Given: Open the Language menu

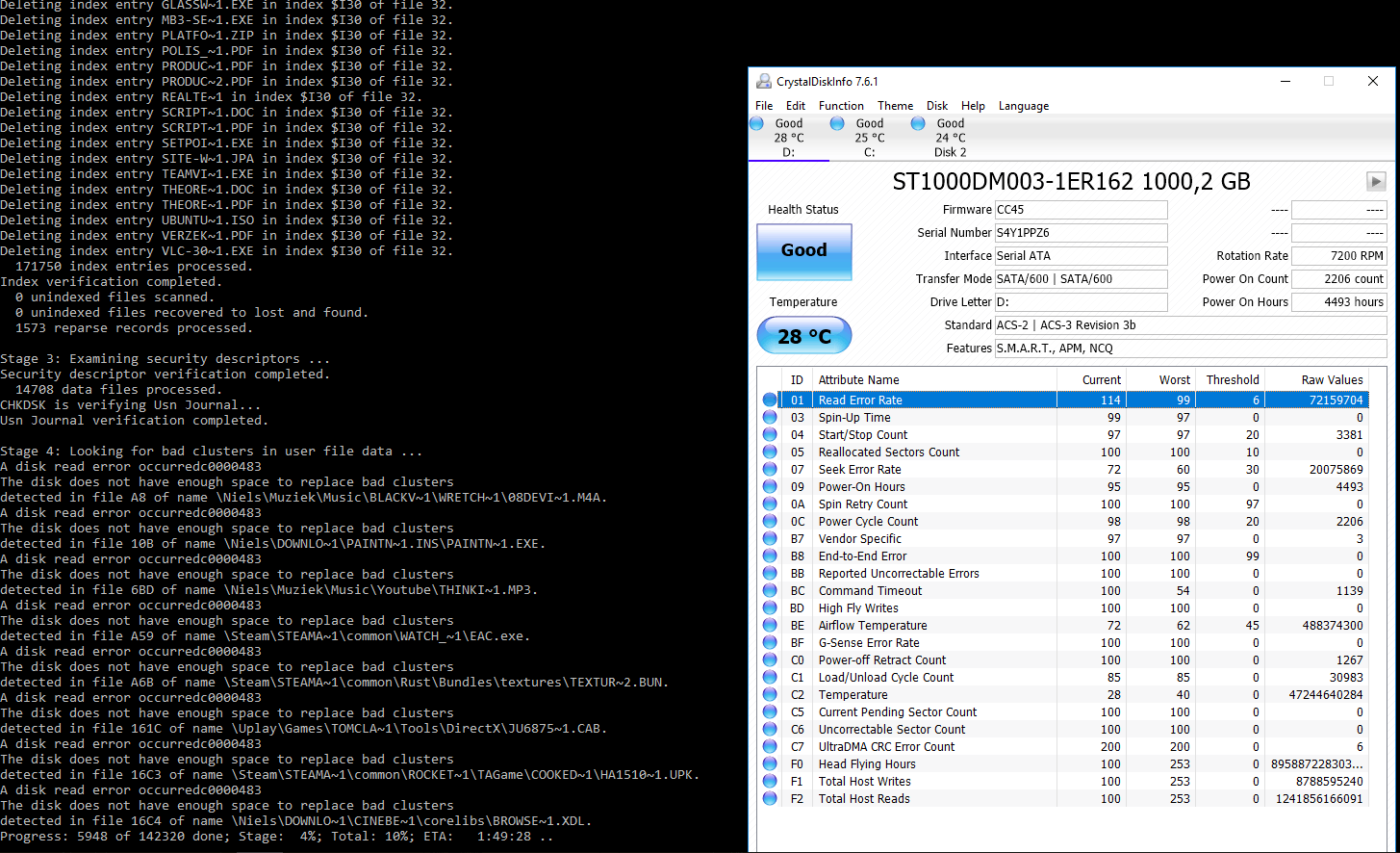Looking at the screenshot, I should tap(1024, 106).
